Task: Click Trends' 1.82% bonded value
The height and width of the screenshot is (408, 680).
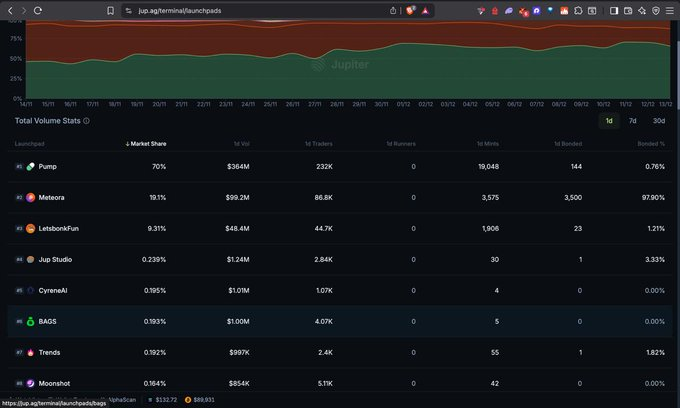Action: pyautogui.click(x=656, y=353)
